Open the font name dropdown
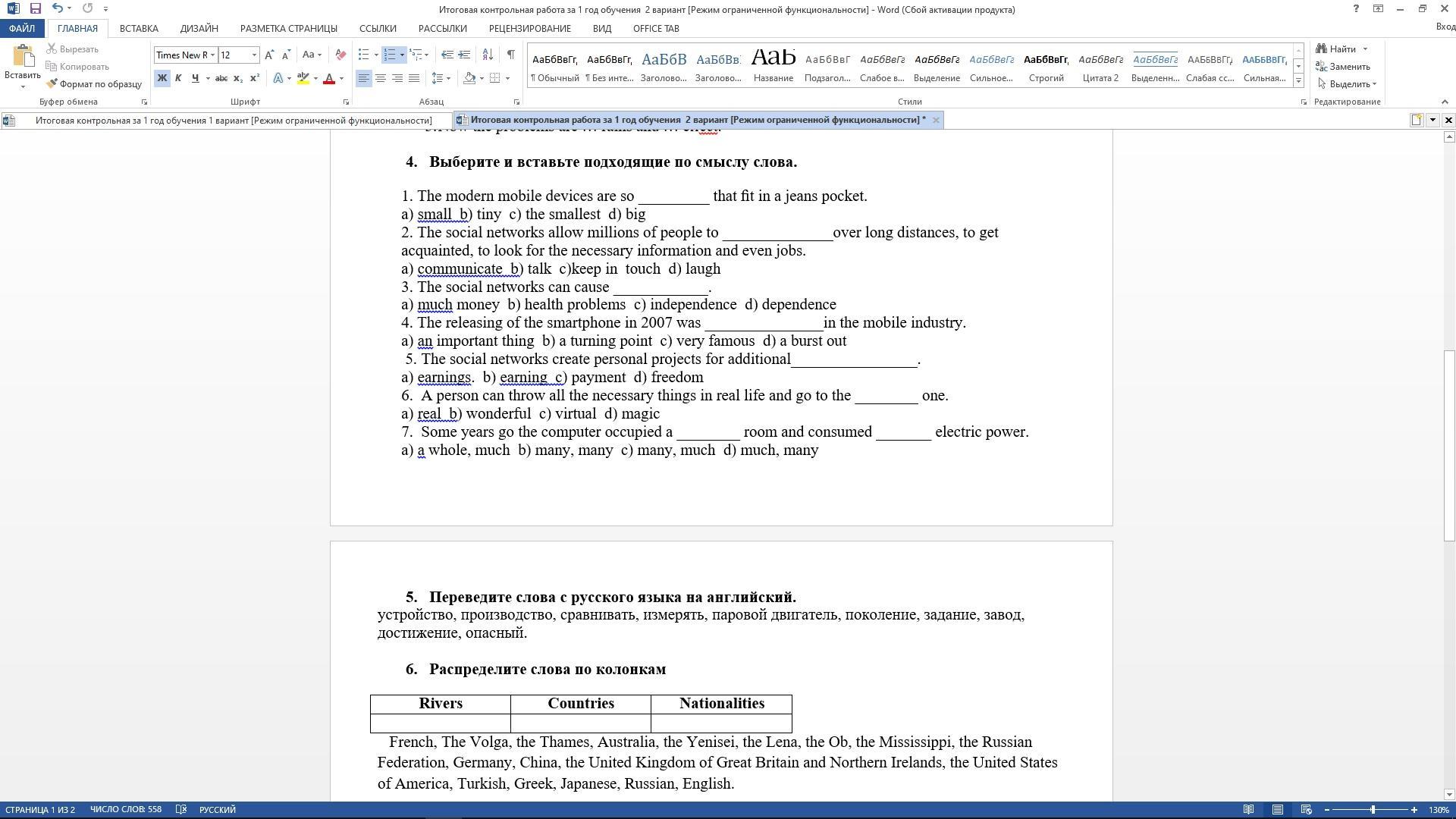Screen dimensions: 1456x819 click(x=212, y=55)
